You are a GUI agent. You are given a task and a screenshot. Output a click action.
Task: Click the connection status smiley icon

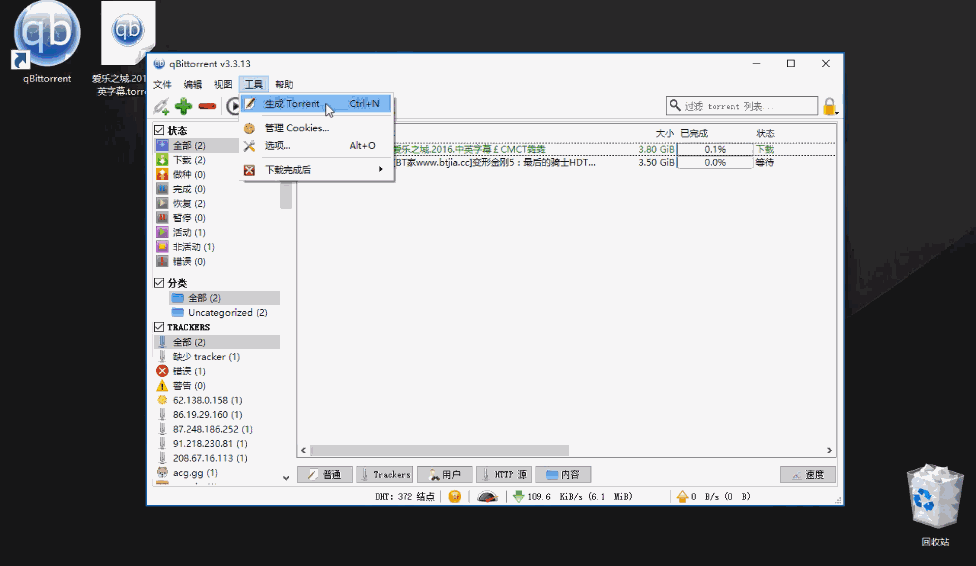click(x=454, y=496)
